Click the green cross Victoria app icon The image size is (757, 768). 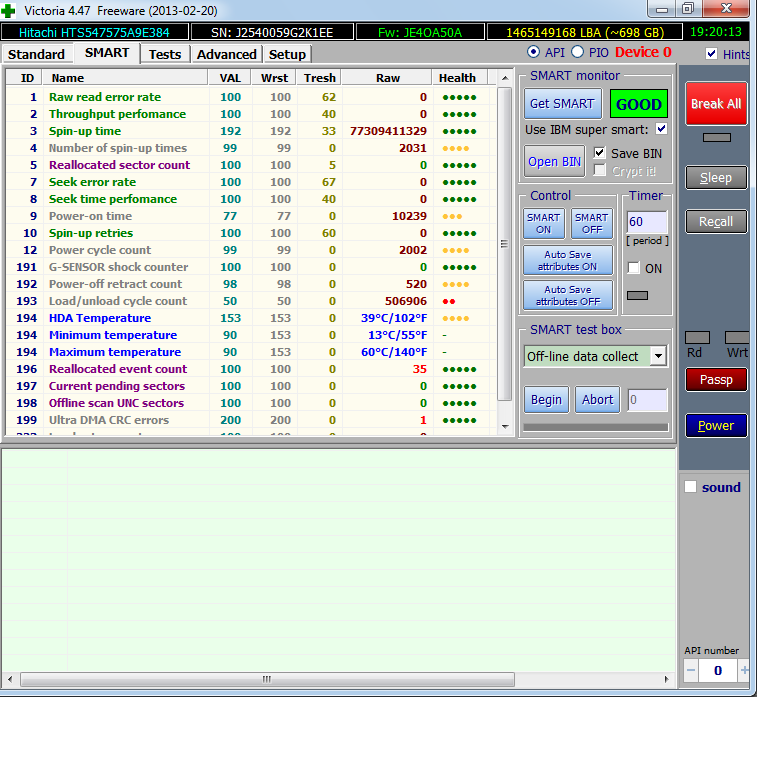click(x=9, y=10)
